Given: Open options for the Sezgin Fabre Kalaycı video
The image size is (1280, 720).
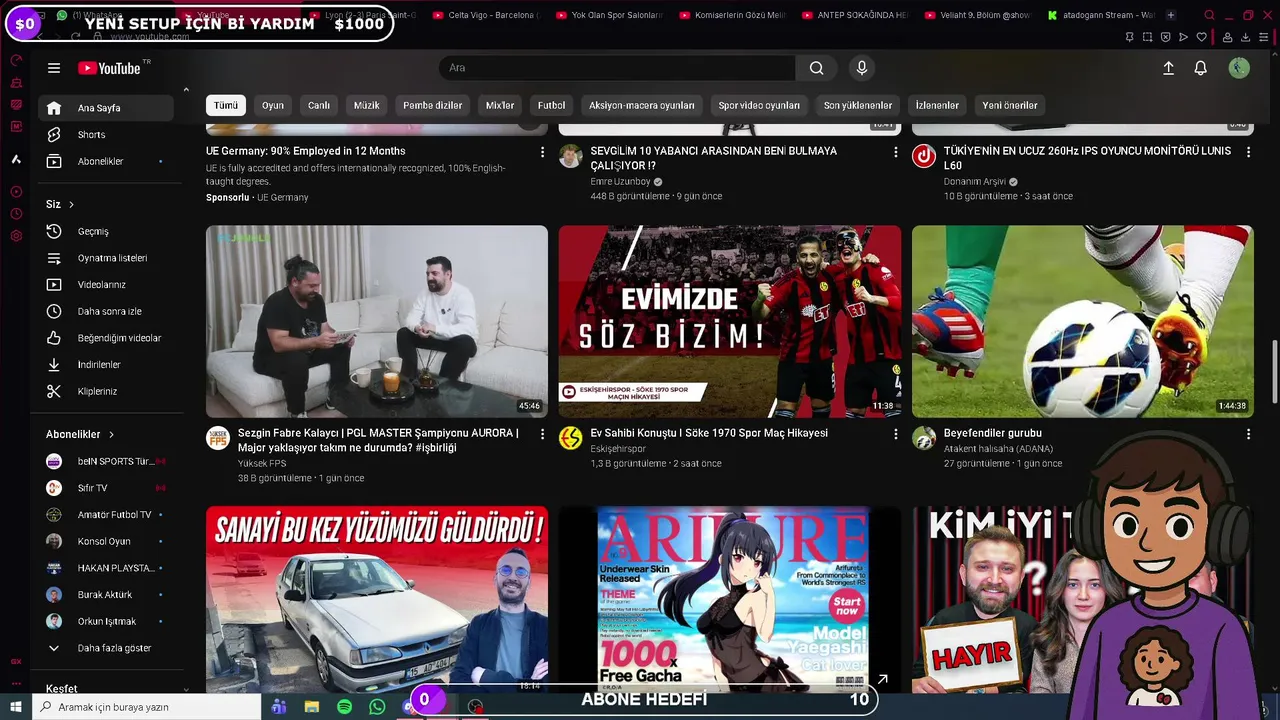Looking at the screenshot, I should (x=543, y=434).
